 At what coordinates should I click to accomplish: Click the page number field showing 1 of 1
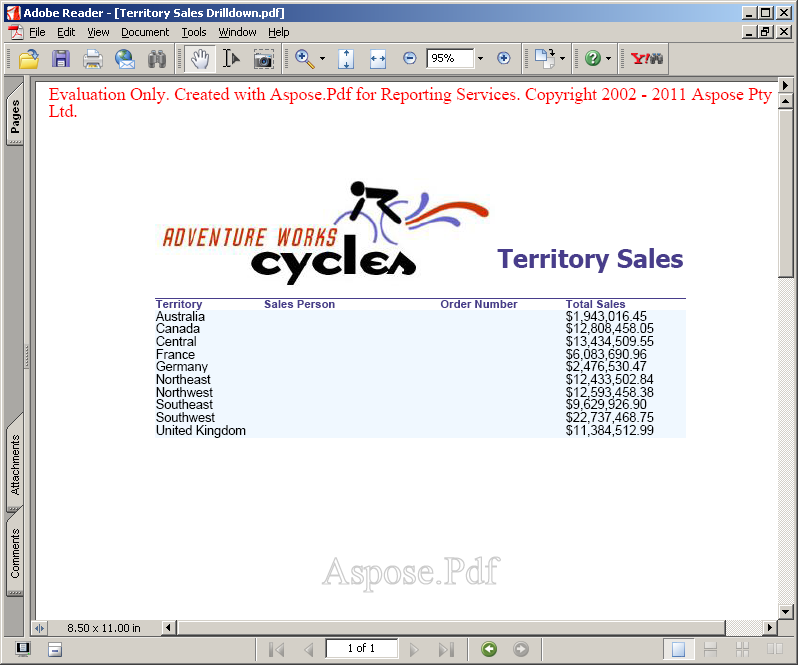pos(361,649)
